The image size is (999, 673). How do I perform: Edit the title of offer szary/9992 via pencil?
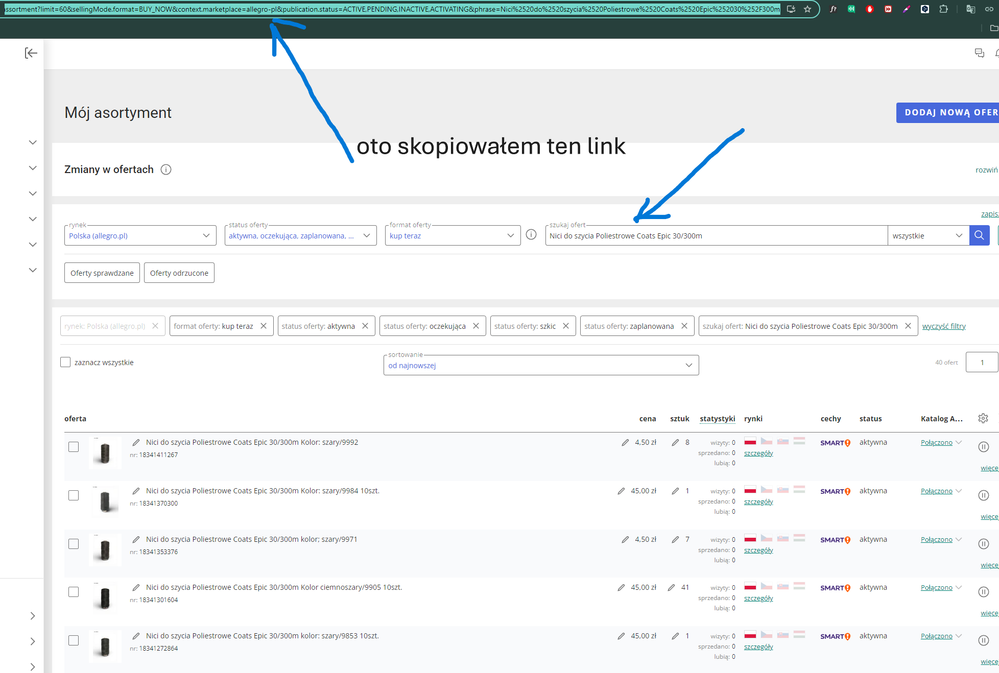(x=136, y=442)
